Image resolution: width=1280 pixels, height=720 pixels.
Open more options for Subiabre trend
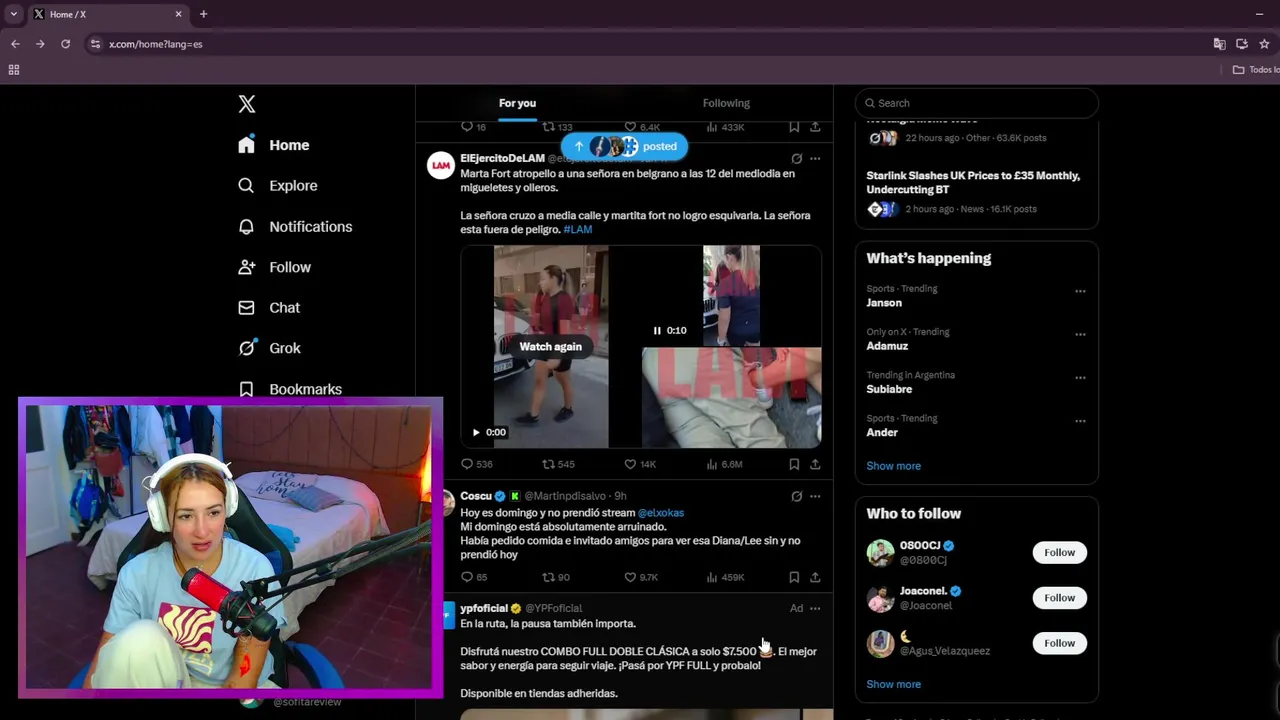[1080, 378]
